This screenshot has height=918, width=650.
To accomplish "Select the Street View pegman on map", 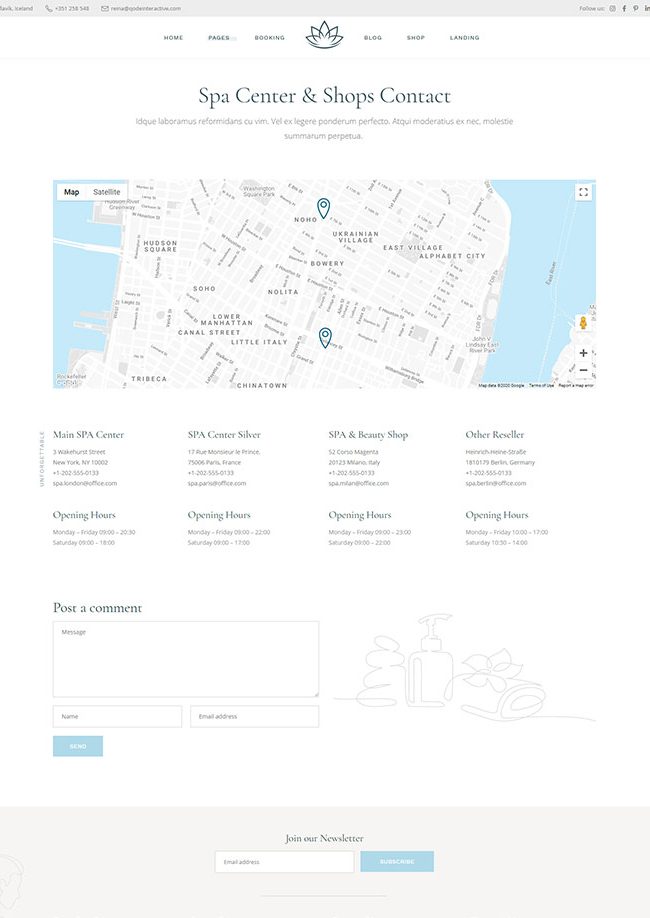I will click(583, 323).
